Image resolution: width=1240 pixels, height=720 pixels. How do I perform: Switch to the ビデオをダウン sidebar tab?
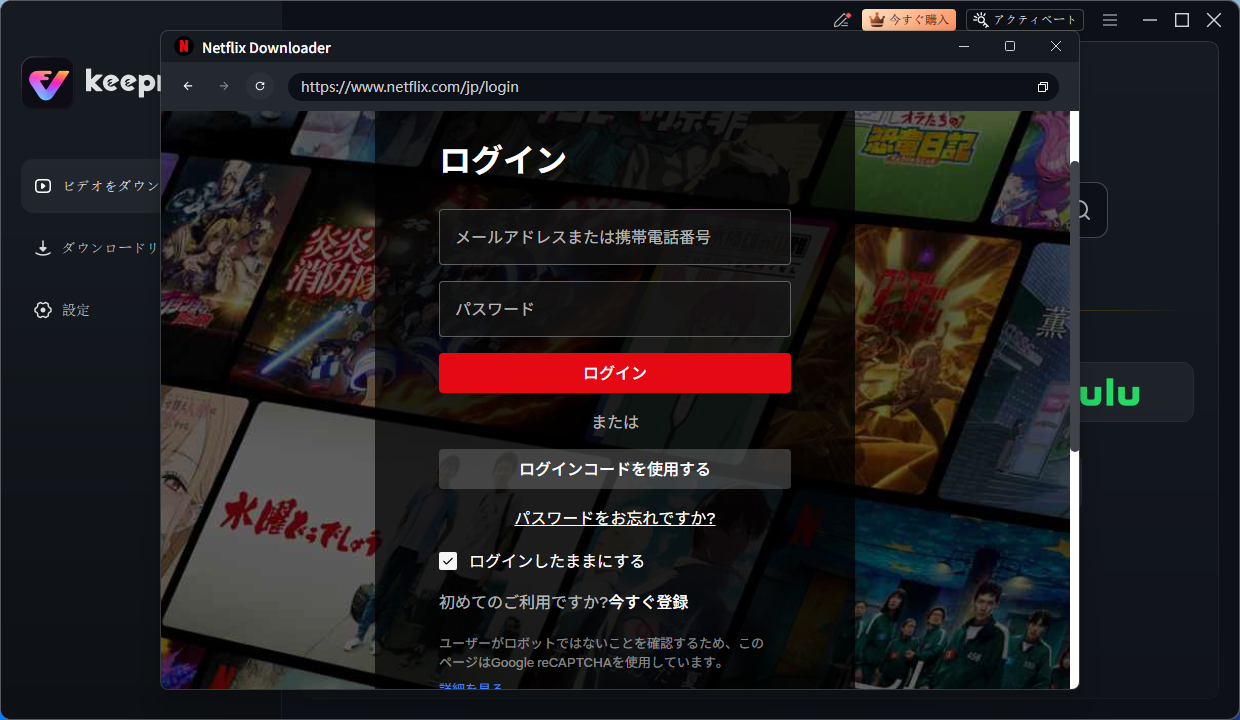(90, 186)
